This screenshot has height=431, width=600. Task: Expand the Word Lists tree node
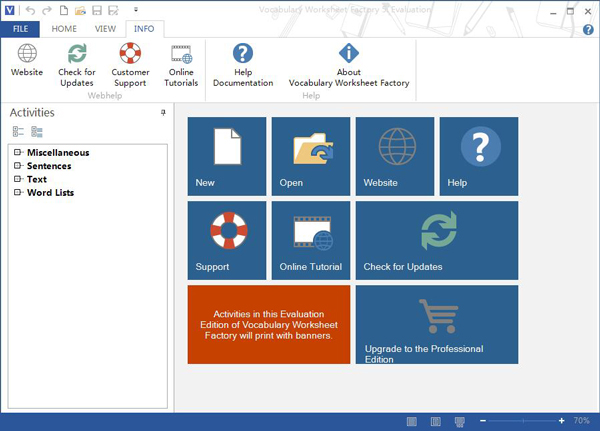17,192
